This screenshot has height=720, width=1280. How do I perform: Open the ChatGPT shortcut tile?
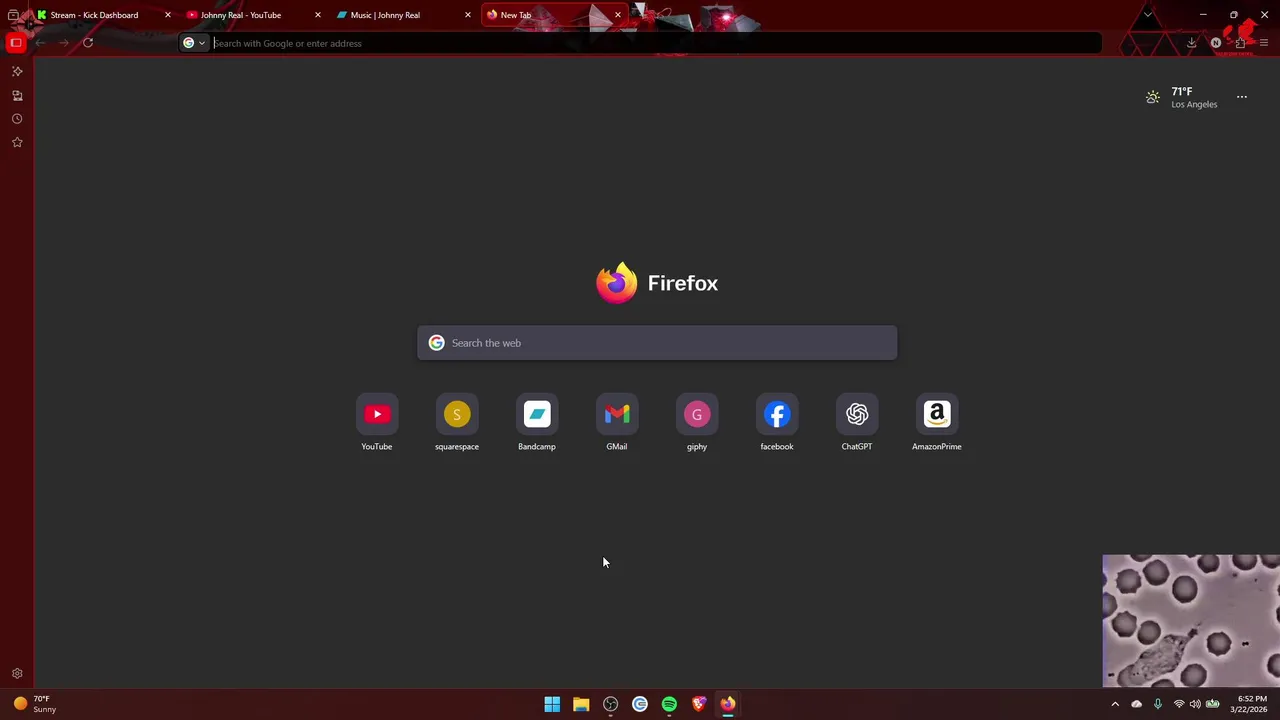coord(857,423)
